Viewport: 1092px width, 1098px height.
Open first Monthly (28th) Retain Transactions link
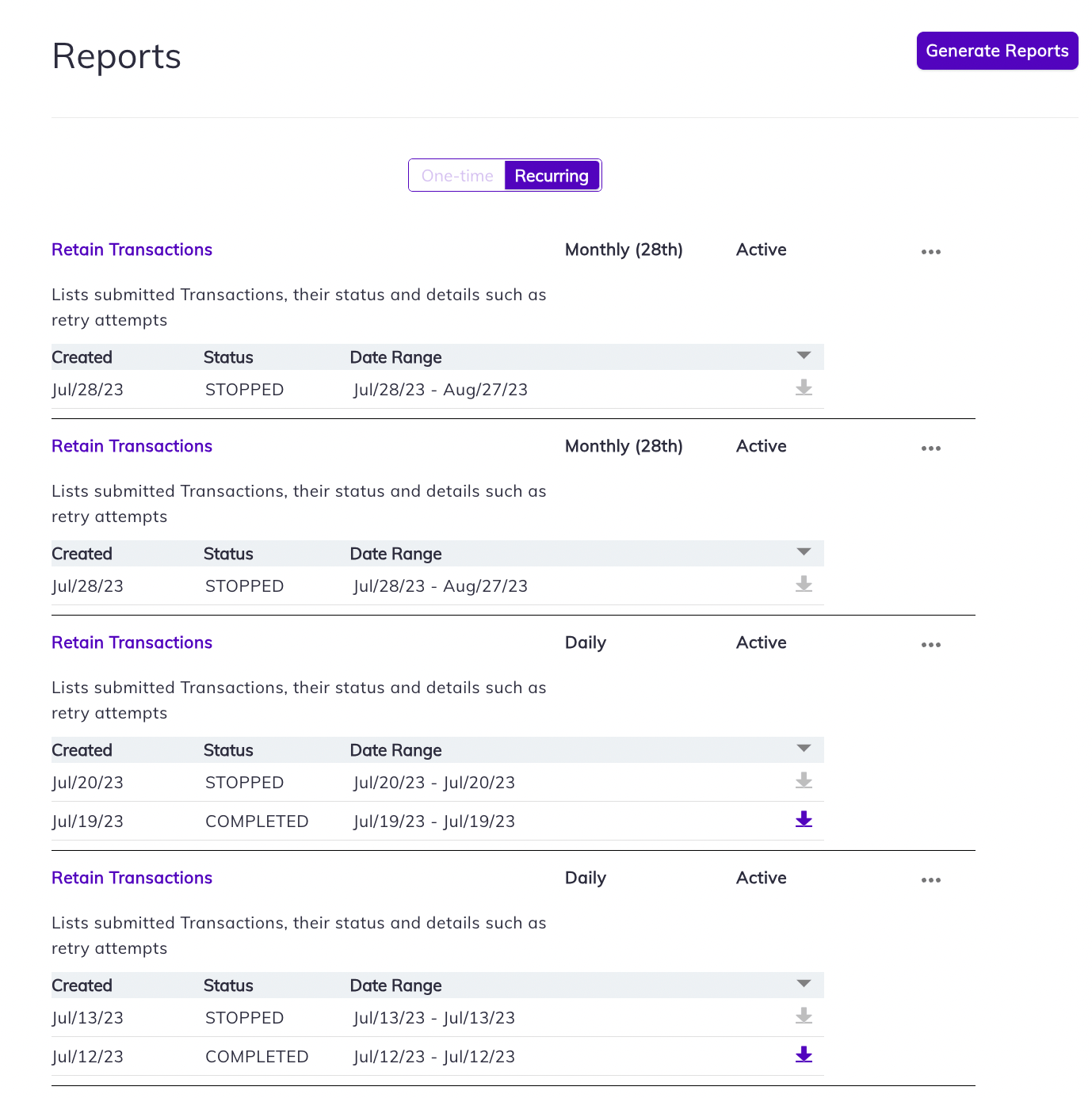pos(132,250)
